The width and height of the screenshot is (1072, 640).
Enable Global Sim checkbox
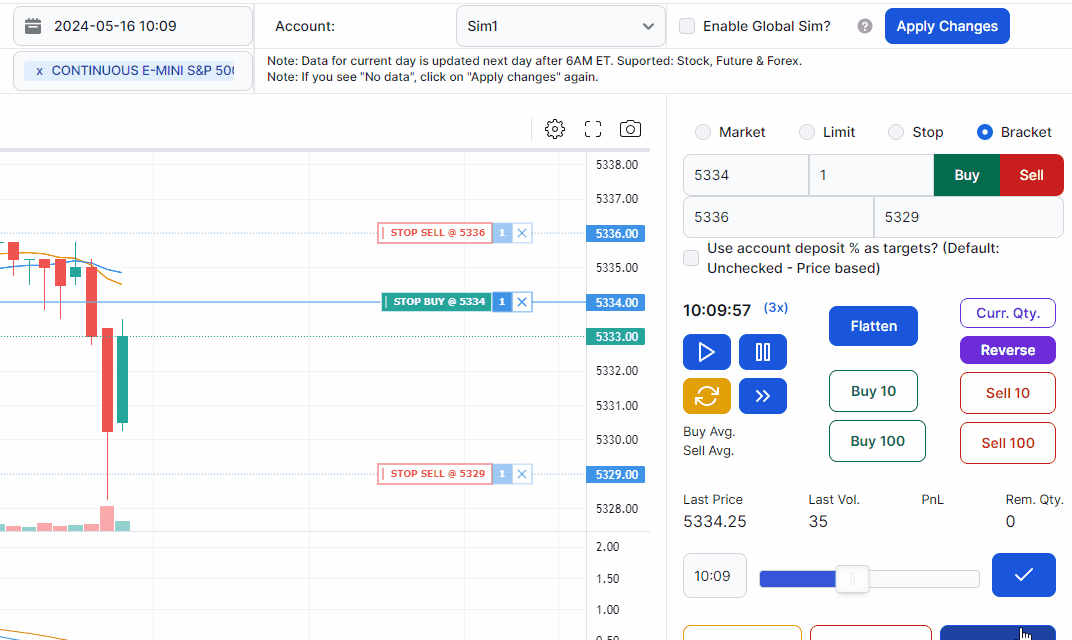click(x=687, y=26)
